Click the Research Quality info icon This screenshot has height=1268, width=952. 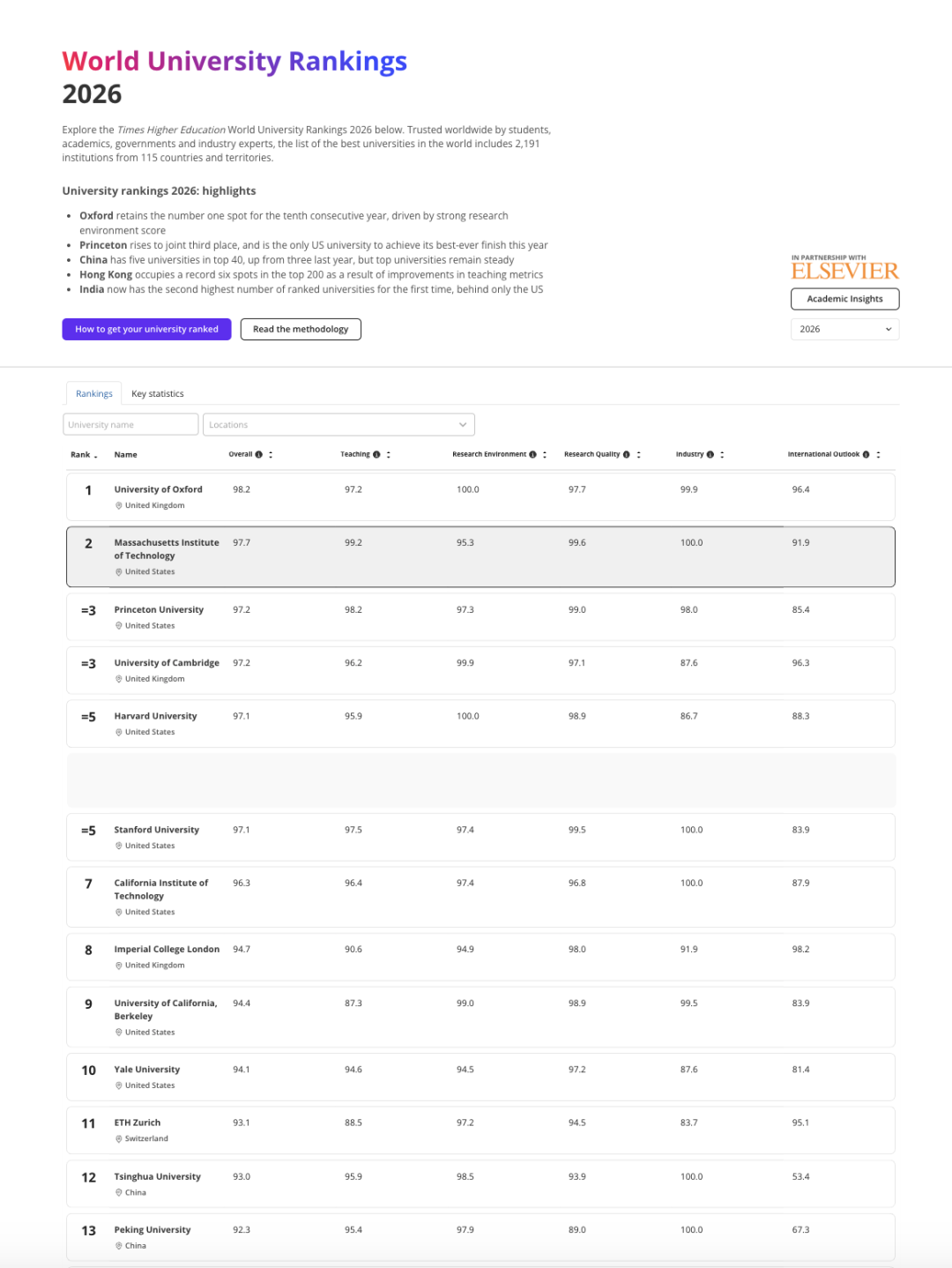click(x=627, y=455)
